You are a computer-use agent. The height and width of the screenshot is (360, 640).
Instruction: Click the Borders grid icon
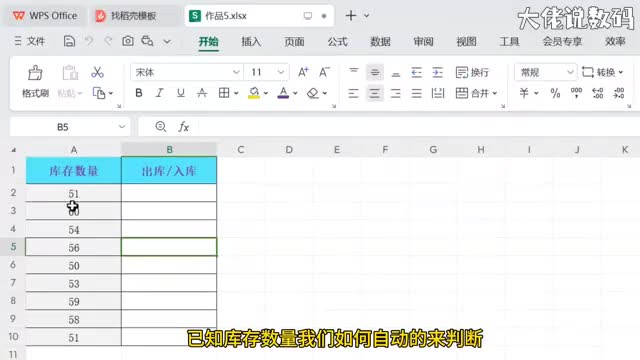point(224,93)
